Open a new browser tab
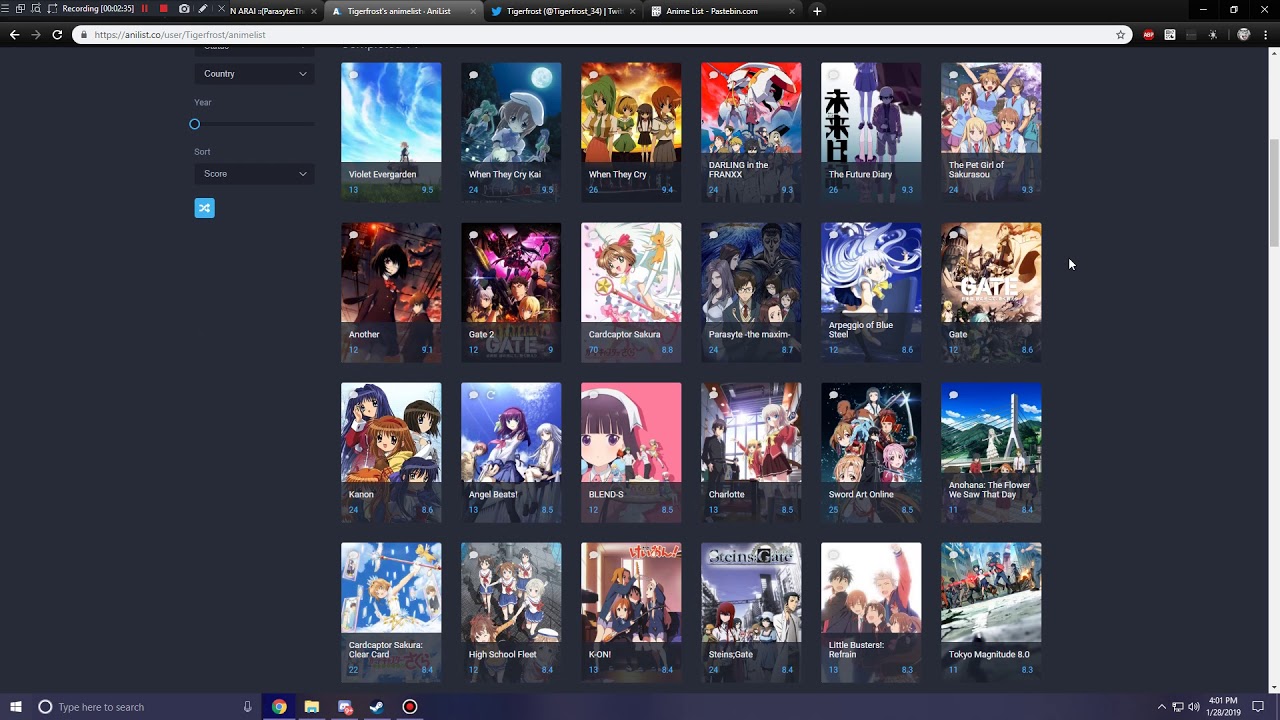Viewport: 1280px width, 720px height. (x=817, y=11)
